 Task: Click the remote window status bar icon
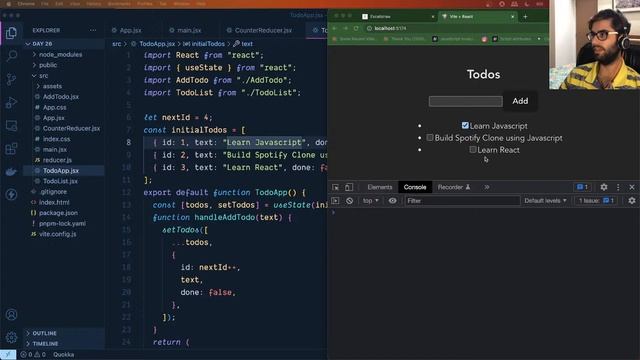[x=8, y=354]
